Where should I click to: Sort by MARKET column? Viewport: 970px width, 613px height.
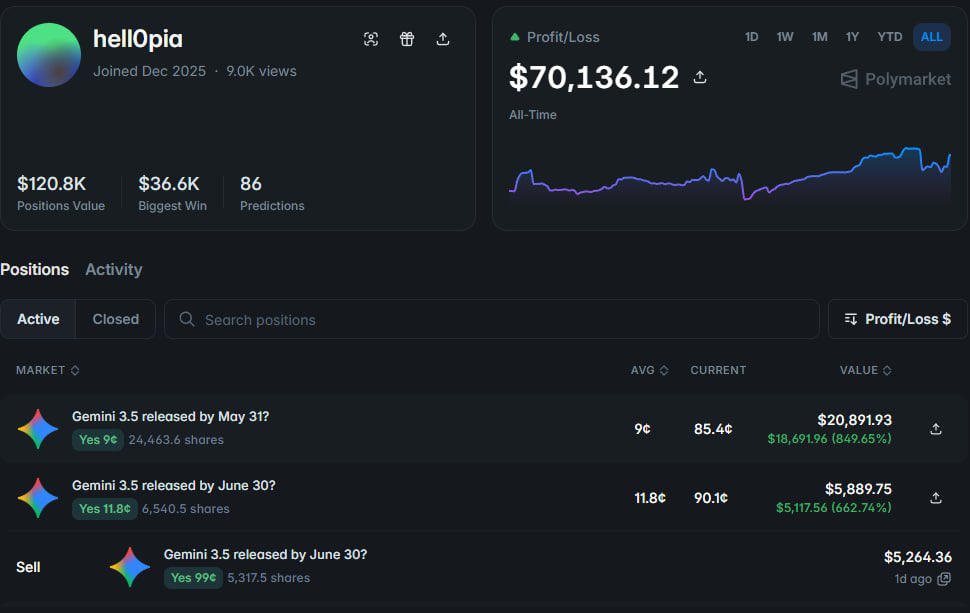pos(48,370)
